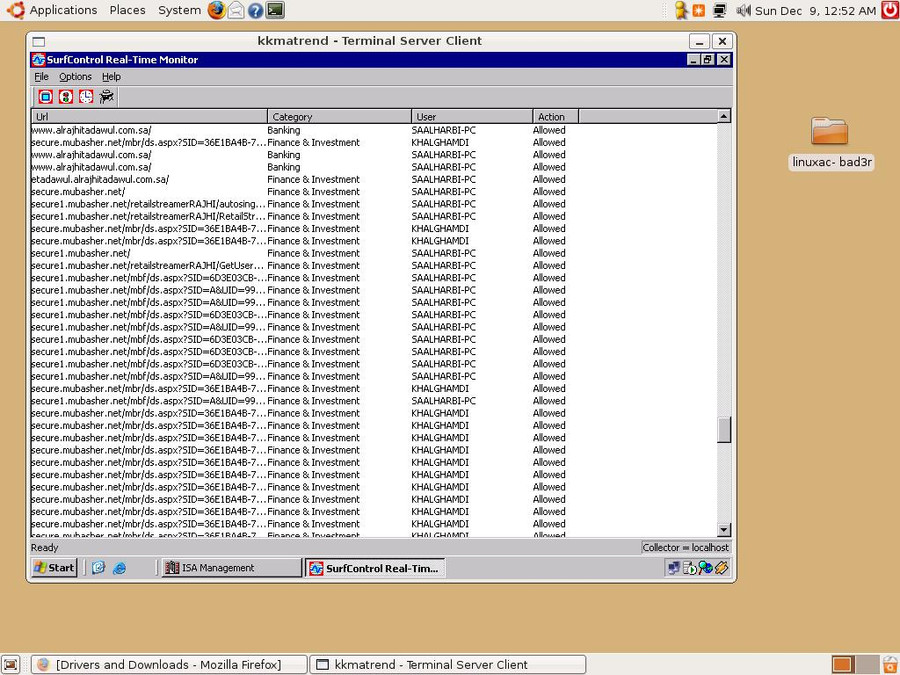Click the orange pencil Windows tray icon
The image size is (900, 675).
pyautogui.click(x=721, y=568)
